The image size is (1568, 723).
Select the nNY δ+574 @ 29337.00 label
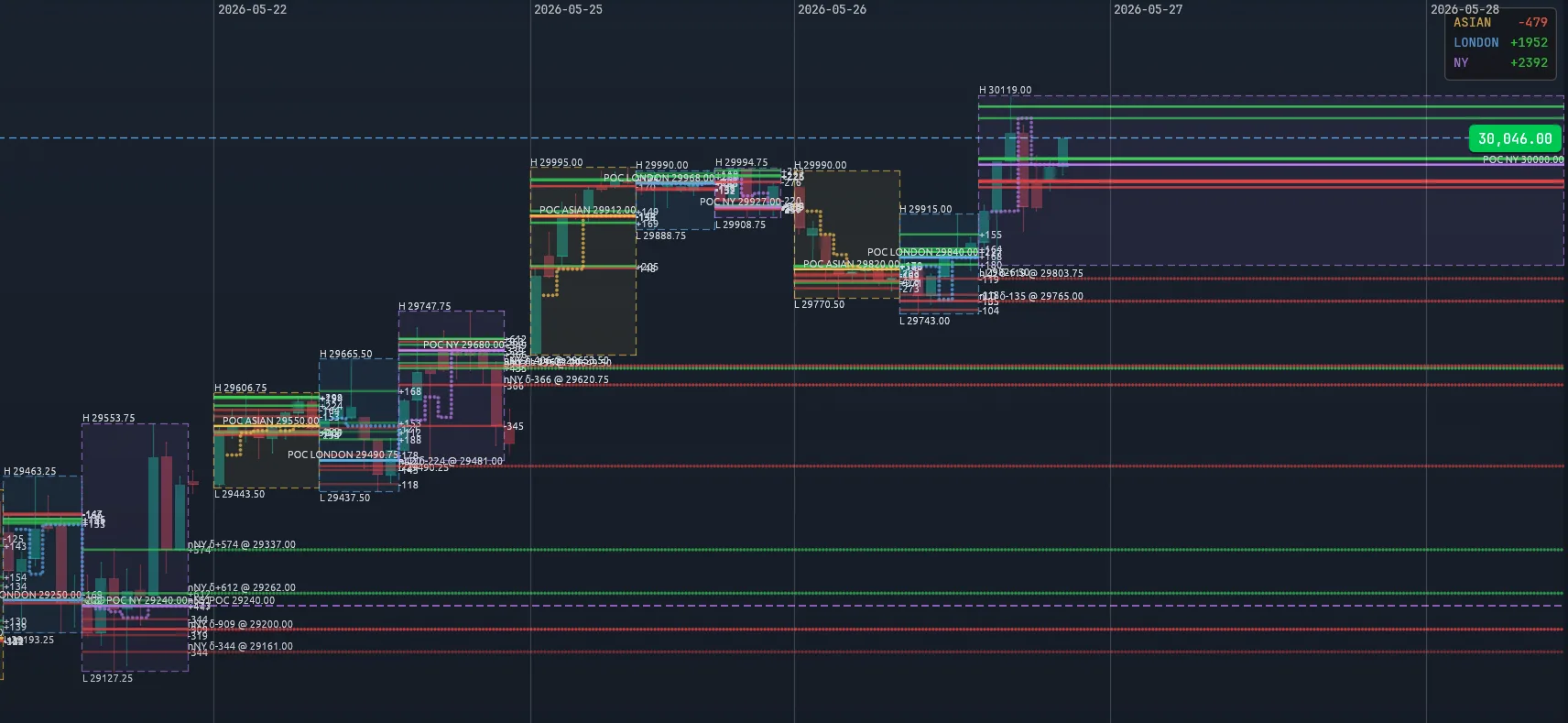click(x=242, y=544)
